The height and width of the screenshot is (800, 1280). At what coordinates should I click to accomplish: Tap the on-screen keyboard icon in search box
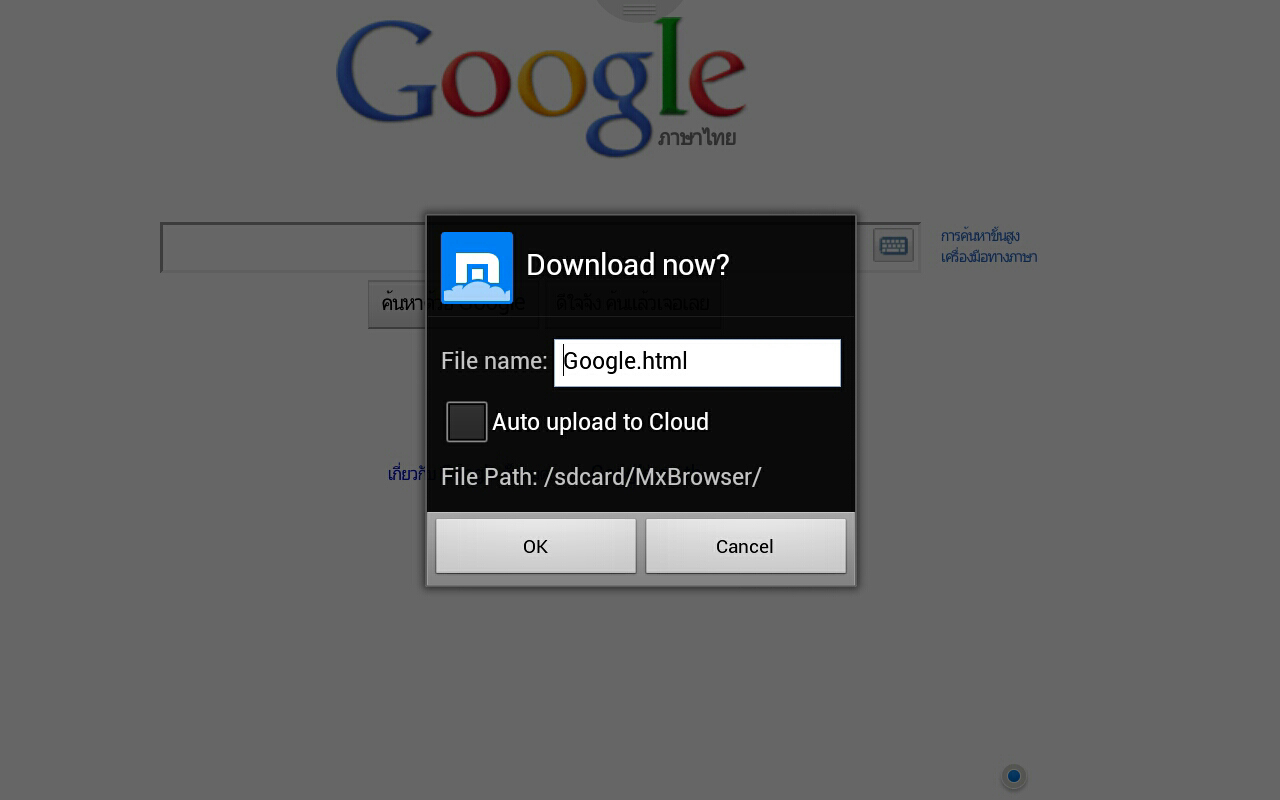[x=893, y=245]
